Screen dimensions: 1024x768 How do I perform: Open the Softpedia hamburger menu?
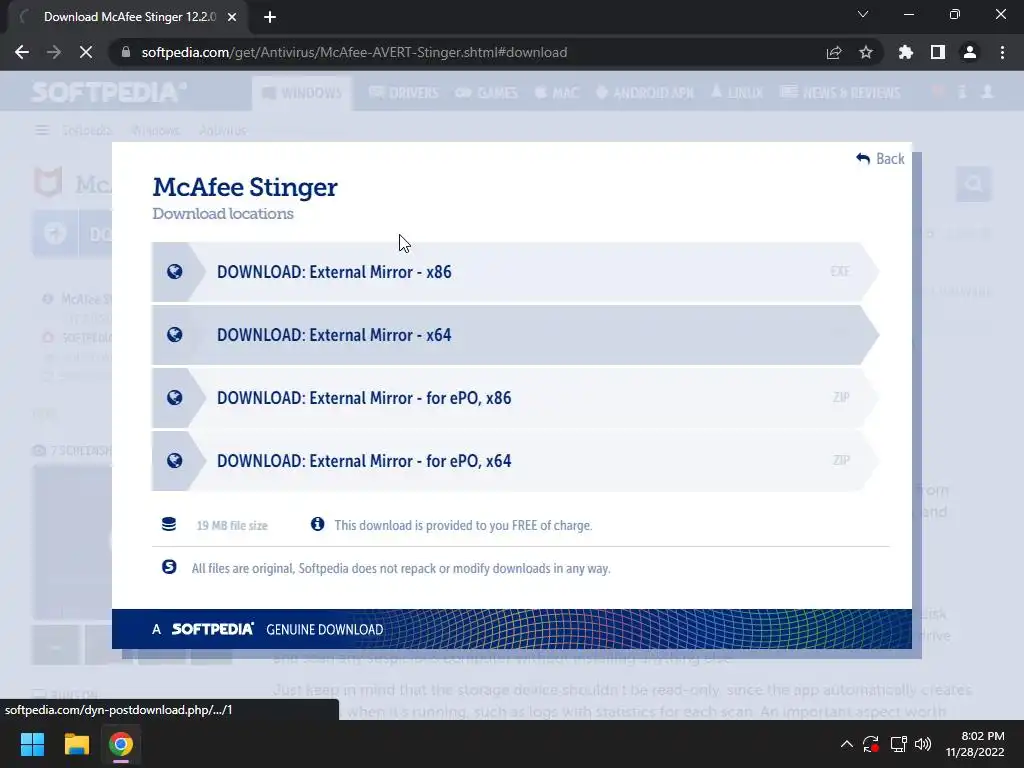pyautogui.click(x=42, y=131)
